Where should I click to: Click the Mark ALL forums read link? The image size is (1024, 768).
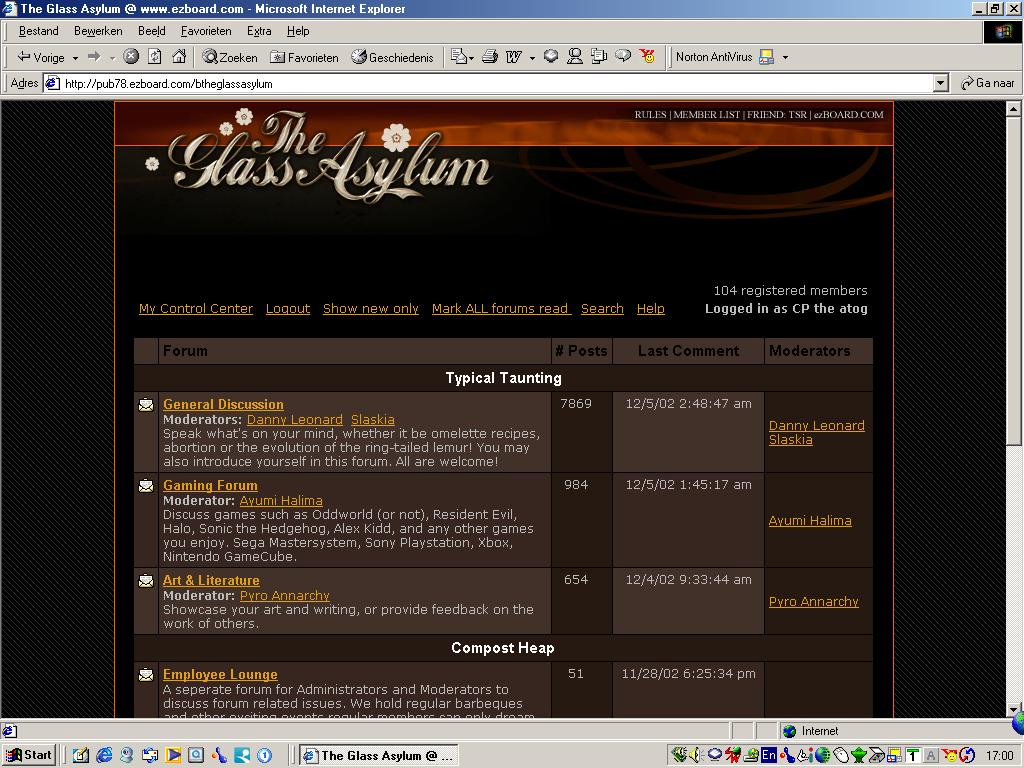pyautogui.click(x=500, y=308)
